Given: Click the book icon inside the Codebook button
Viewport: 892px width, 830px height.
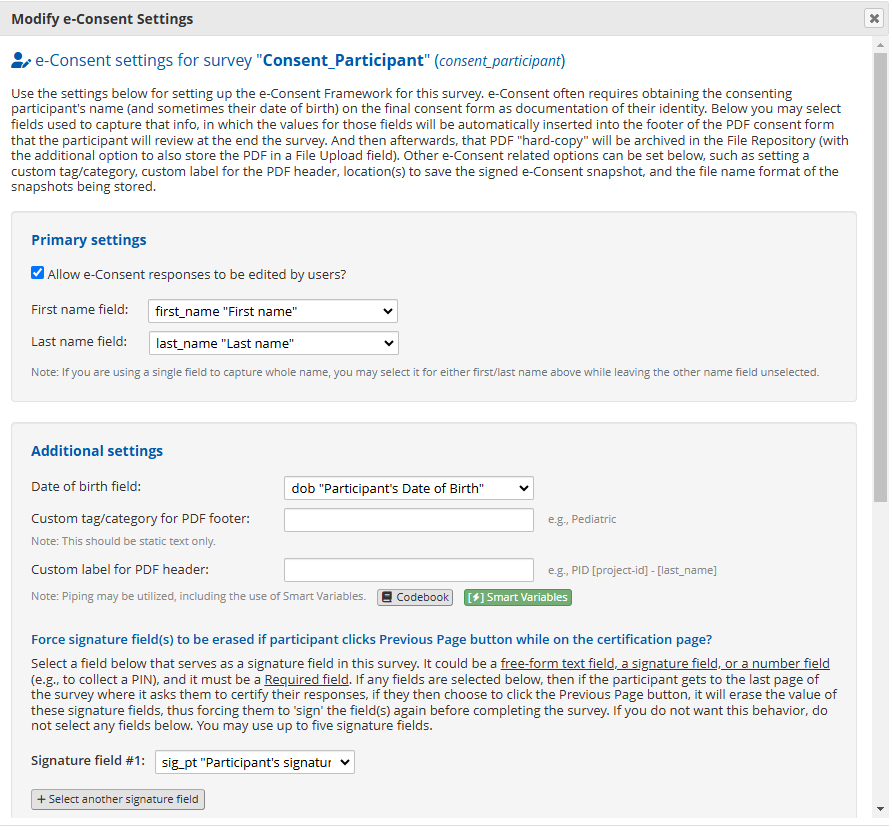Looking at the screenshot, I should click(x=388, y=597).
